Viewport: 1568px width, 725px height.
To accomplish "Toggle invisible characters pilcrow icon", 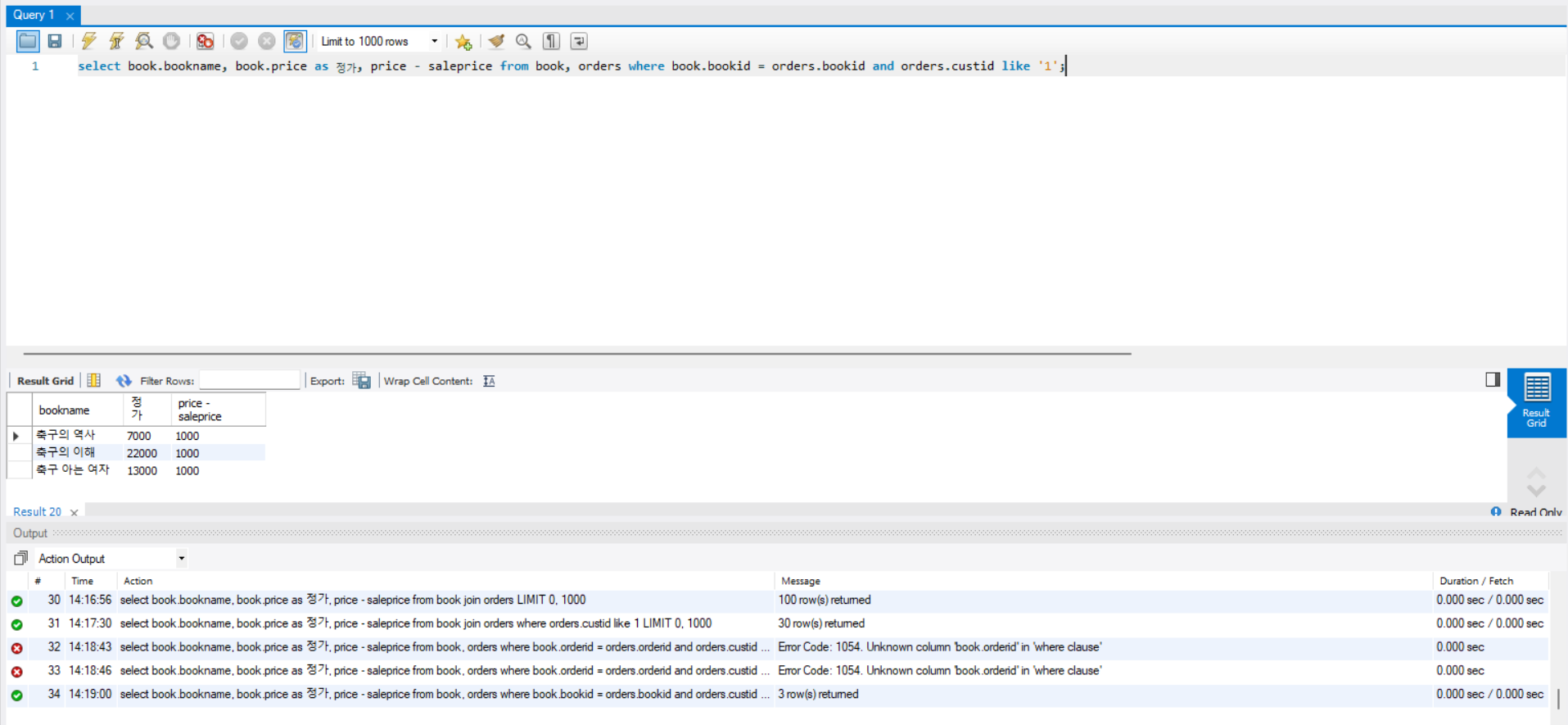I will 552,41.
